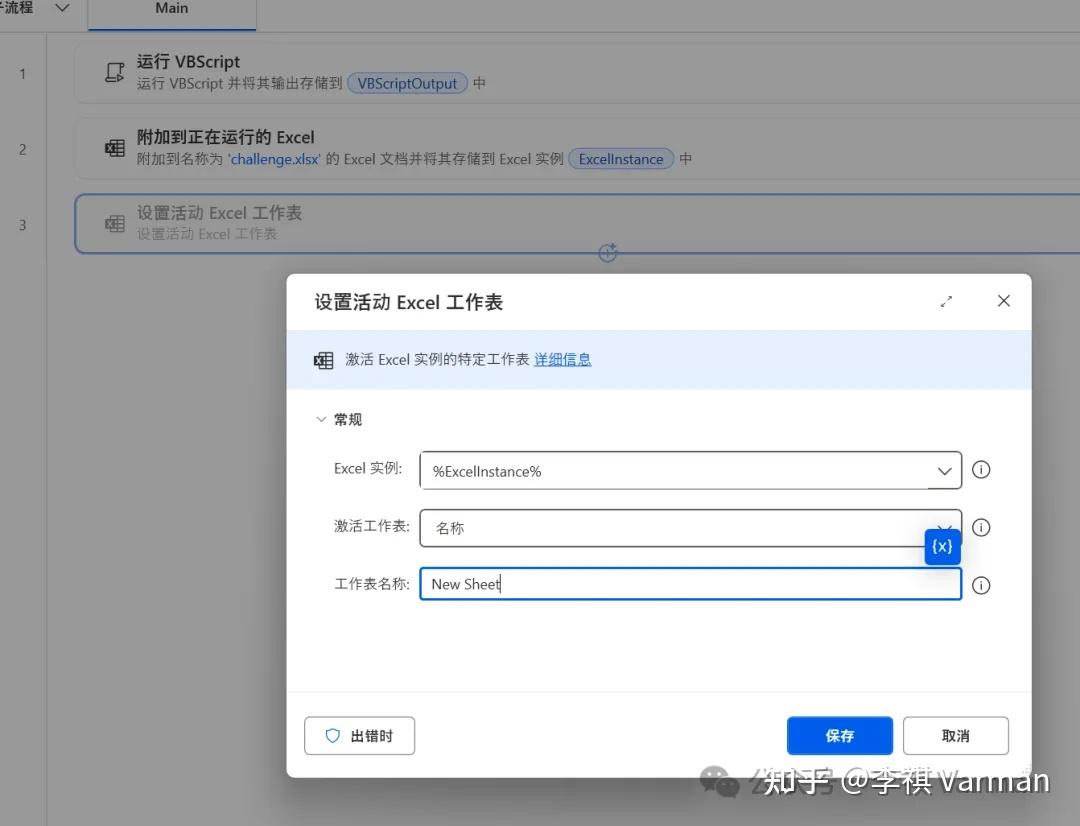
Task: Click the Run VBScript action icon in step 1
Action: (x=114, y=71)
